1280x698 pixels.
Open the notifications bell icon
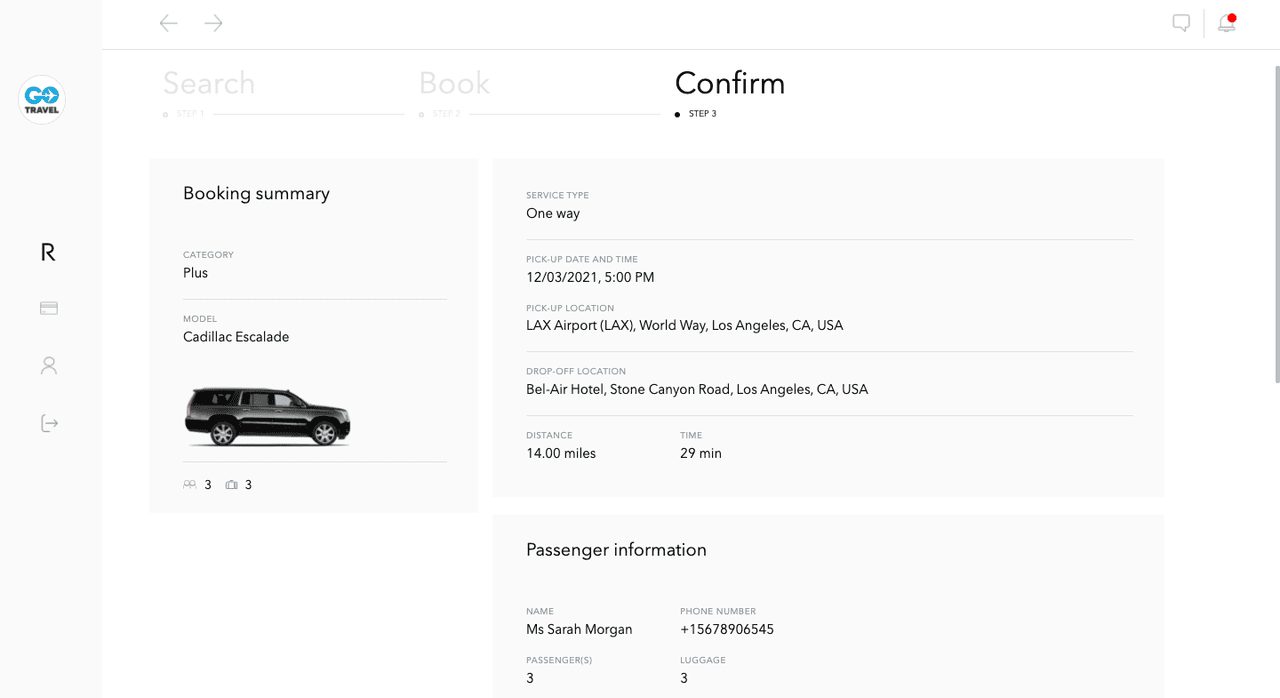click(1226, 23)
